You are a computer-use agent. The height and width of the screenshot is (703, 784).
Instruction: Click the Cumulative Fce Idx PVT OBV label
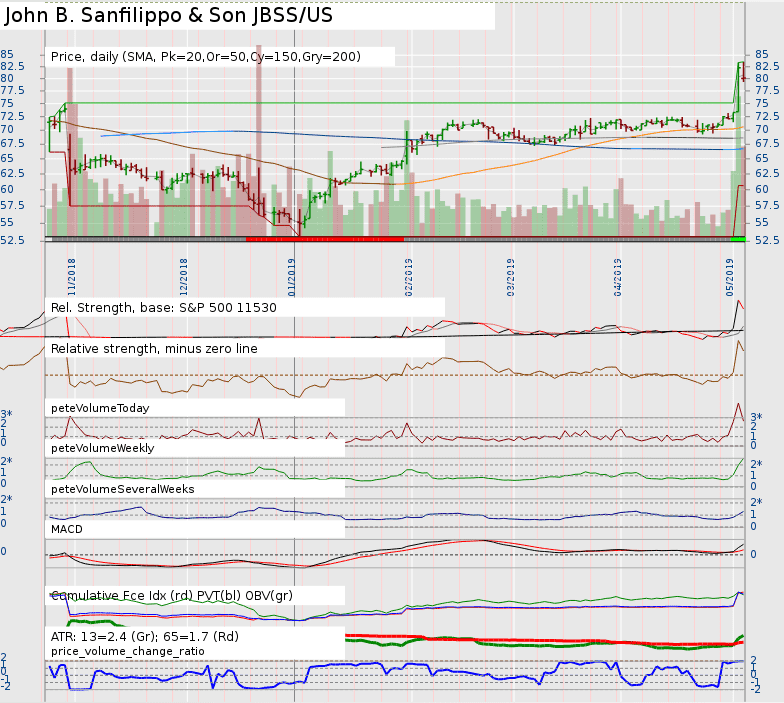[172, 596]
